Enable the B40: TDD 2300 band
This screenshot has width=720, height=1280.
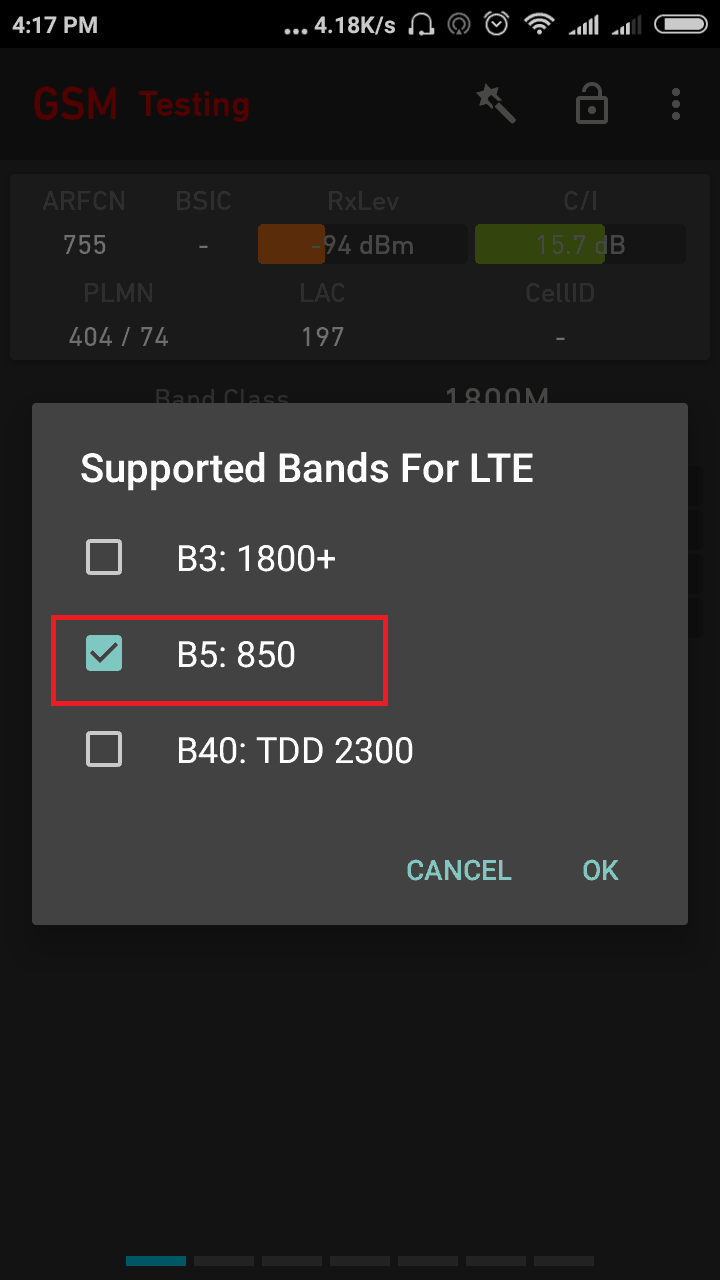tap(103, 749)
